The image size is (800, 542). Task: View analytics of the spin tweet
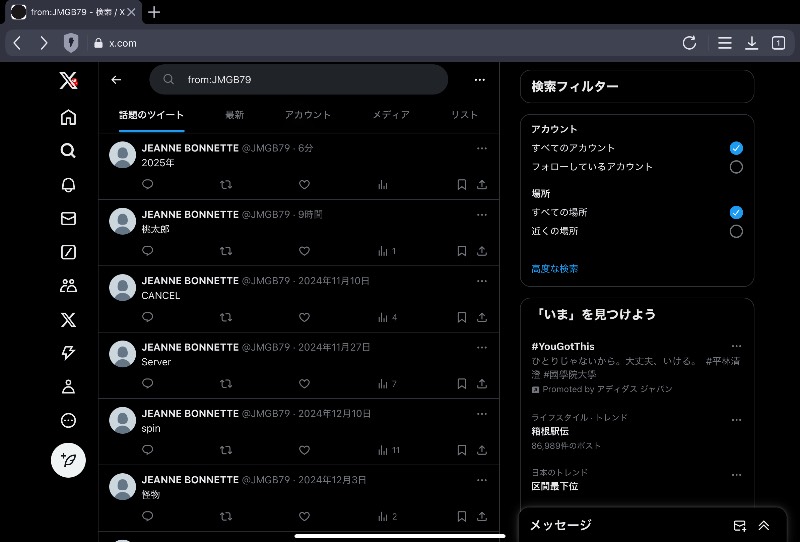pyautogui.click(x=389, y=450)
